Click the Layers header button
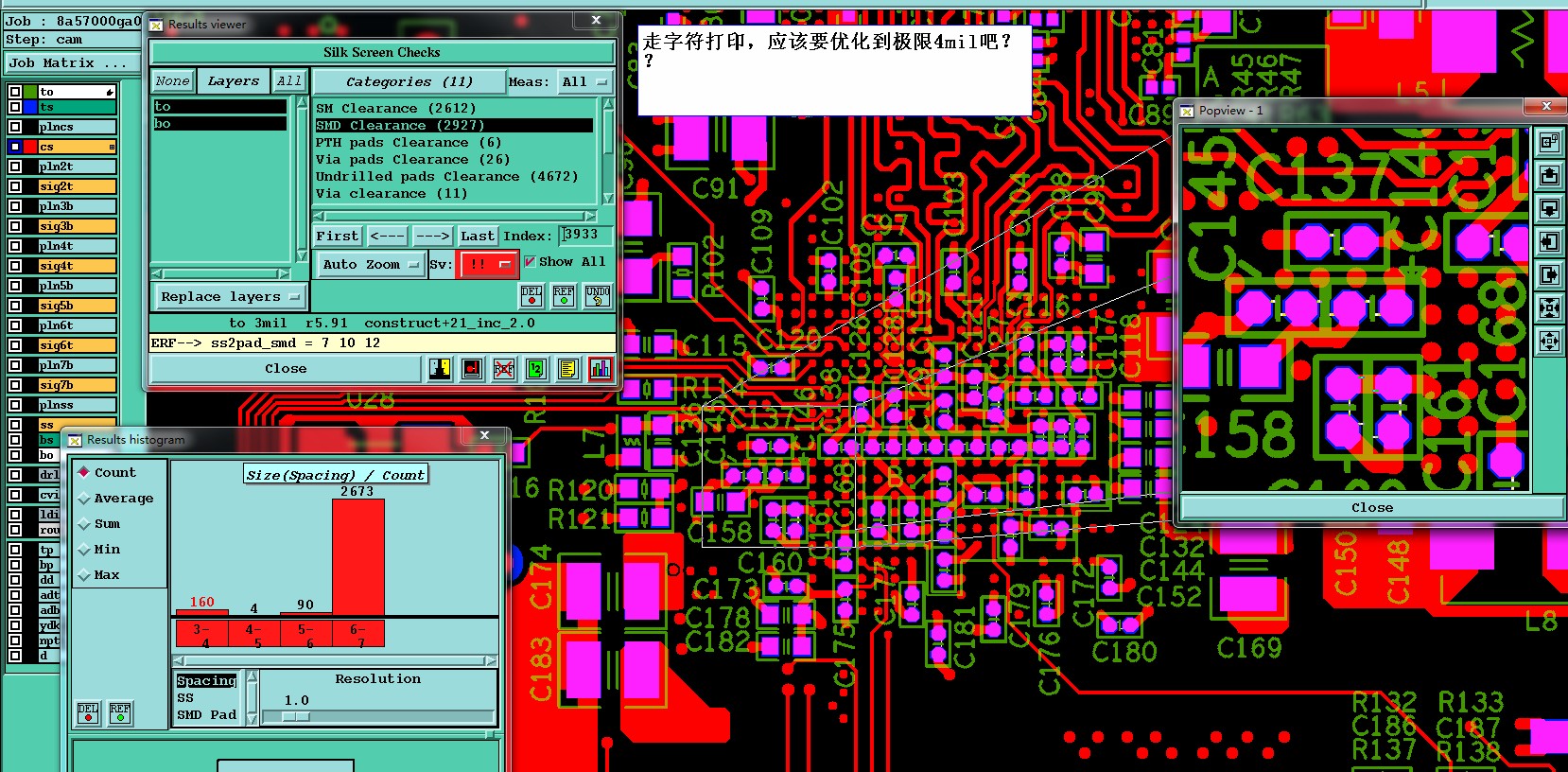This screenshot has height=772, width=1568. pyautogui.click(x=233, y=81)
